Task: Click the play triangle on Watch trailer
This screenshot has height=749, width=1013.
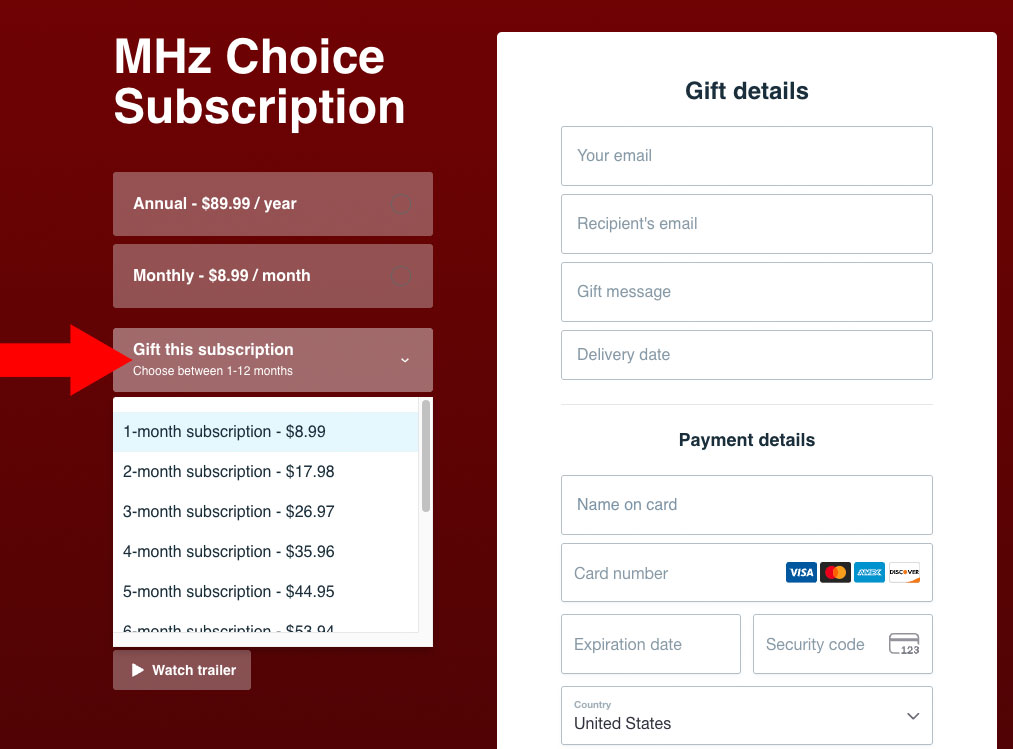Action: click(138, 670)
